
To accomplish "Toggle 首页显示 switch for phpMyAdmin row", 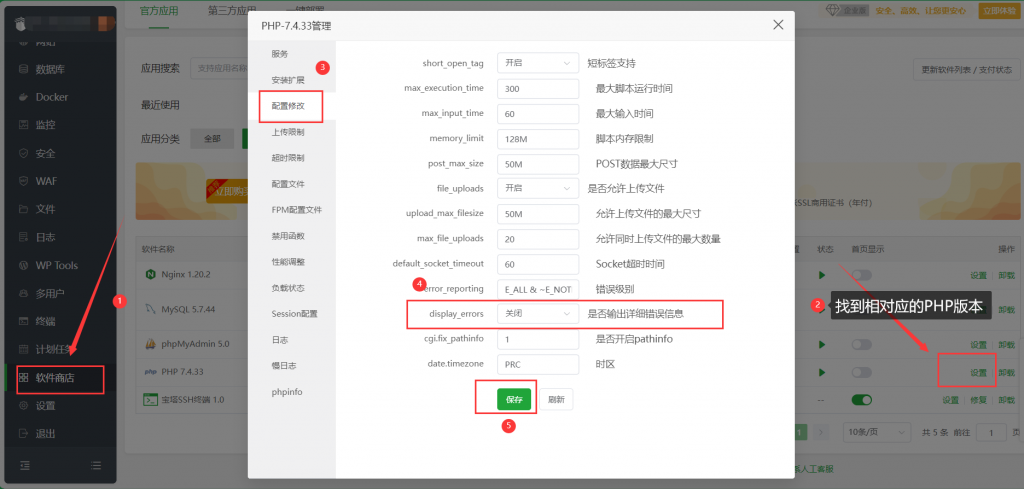I will coord(861,344).
